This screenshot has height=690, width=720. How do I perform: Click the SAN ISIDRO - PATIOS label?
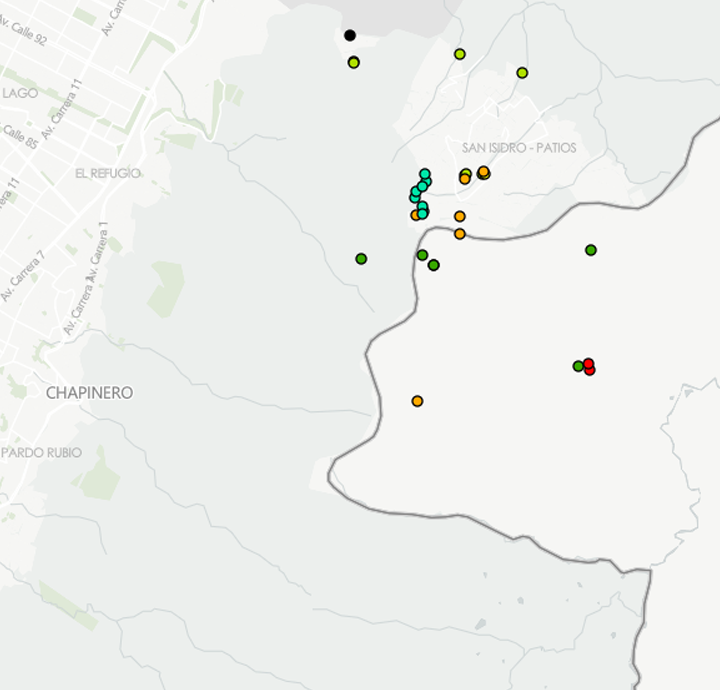tap(519, 148)
